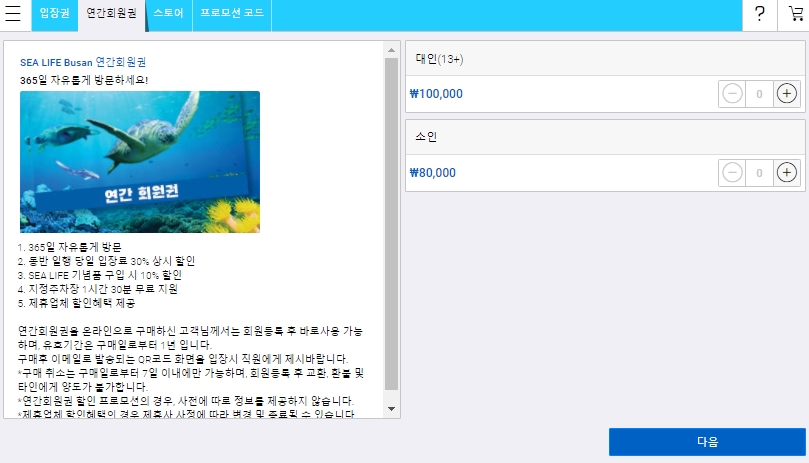Decrease 소인 ticket quantity
The image size is (809, 463).
coord(732,173)
